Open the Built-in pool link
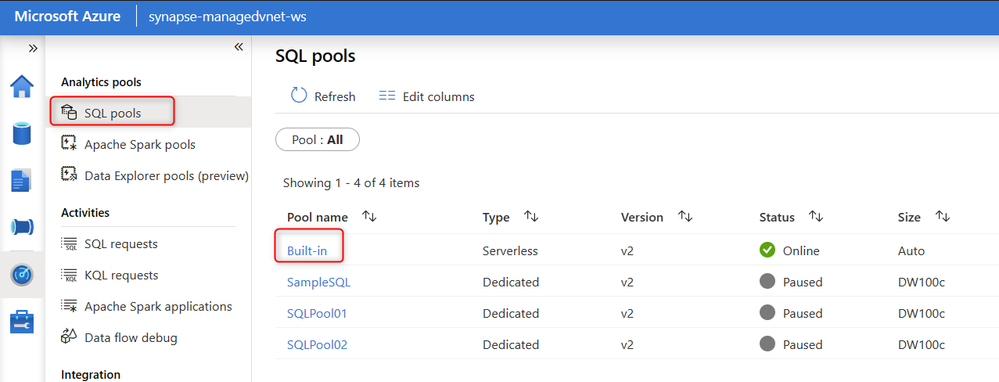 pyautogui.click(x=307, y=251)
